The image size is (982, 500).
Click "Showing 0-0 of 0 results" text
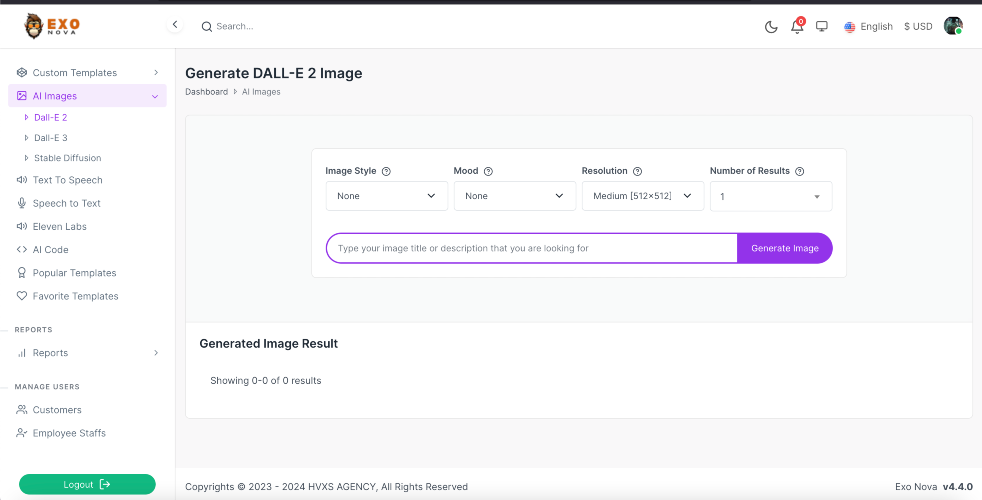(x=266, y=380)
